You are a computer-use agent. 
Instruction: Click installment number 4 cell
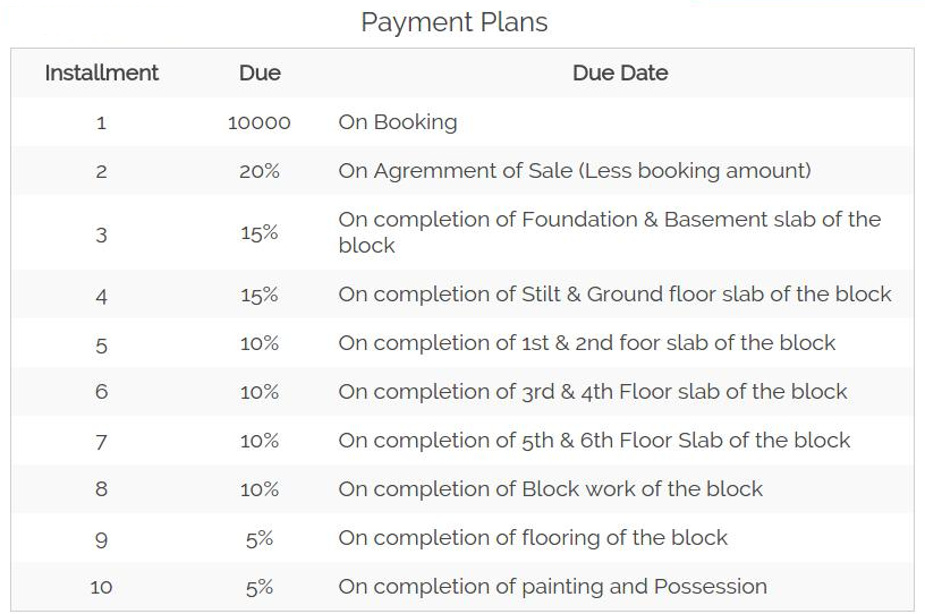coord(101,296)
